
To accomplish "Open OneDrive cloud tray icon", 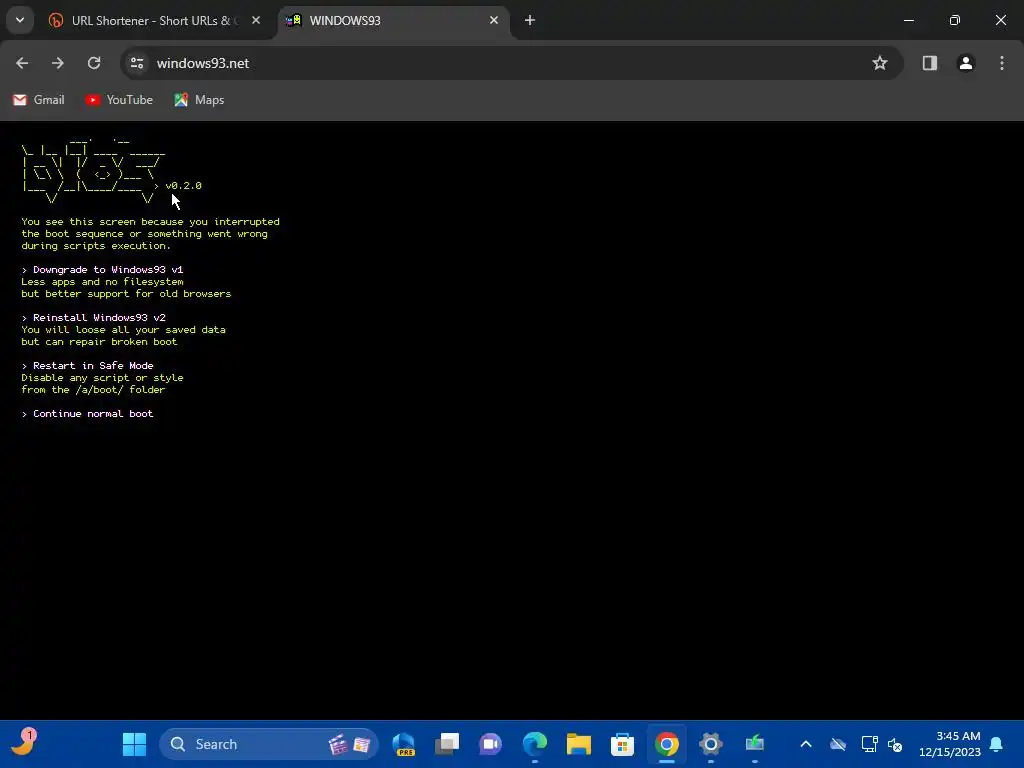I will pos(838,744).
